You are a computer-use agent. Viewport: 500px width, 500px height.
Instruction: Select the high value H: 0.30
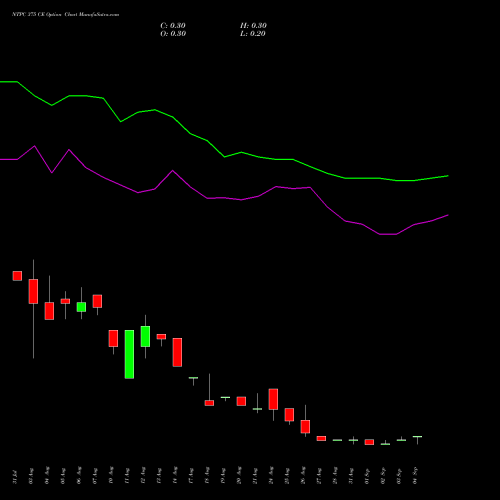click(253, 26)
